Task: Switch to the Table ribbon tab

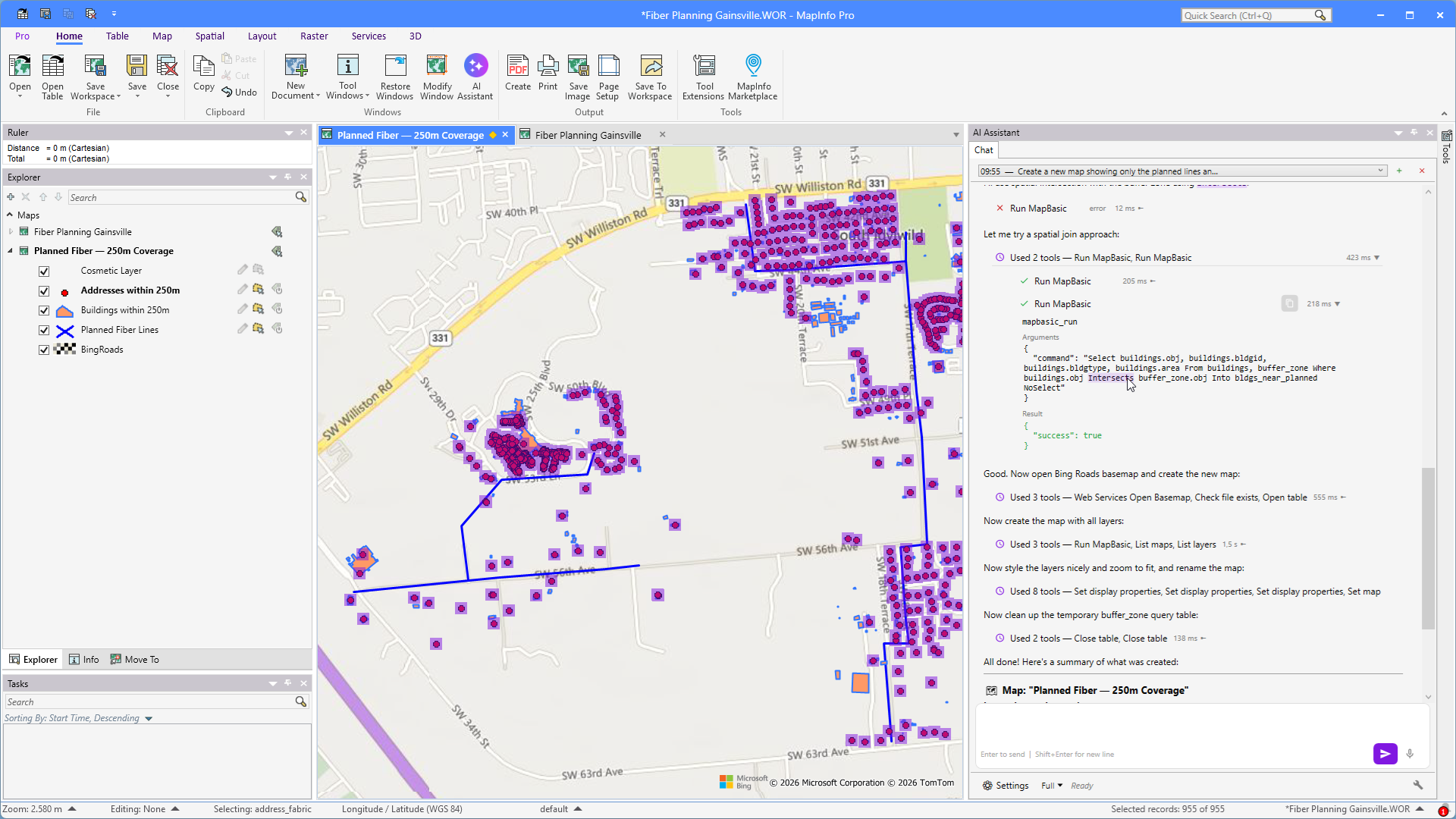Action: tap(118, 36)
